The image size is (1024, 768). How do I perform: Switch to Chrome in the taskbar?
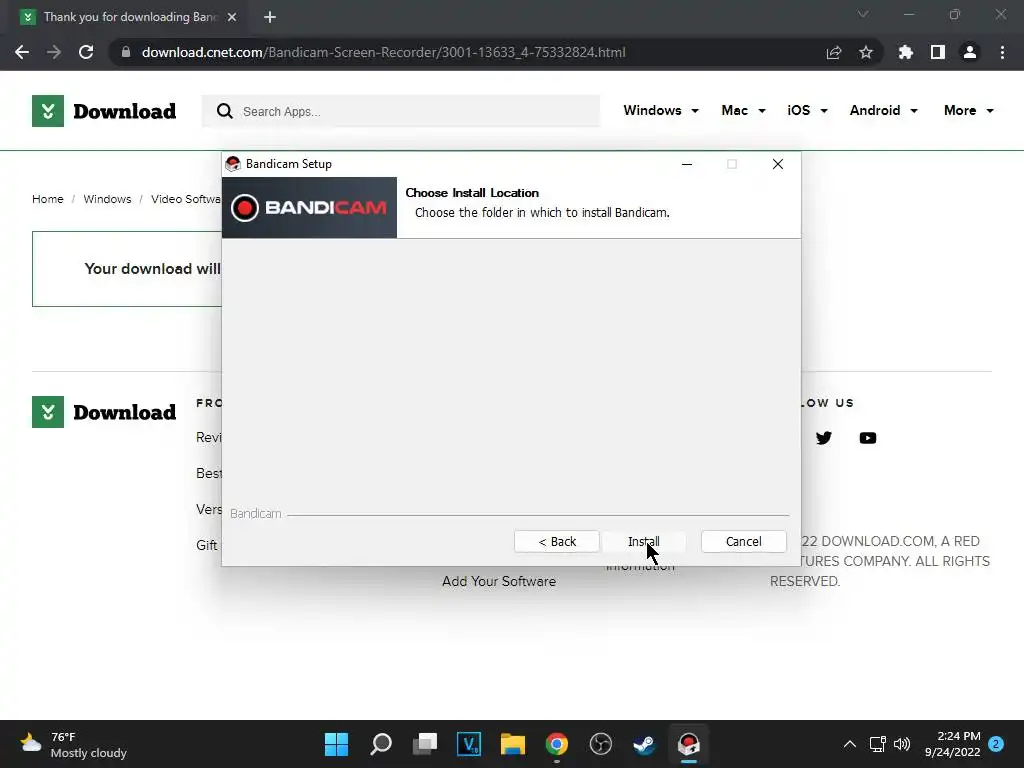(556, 744)
